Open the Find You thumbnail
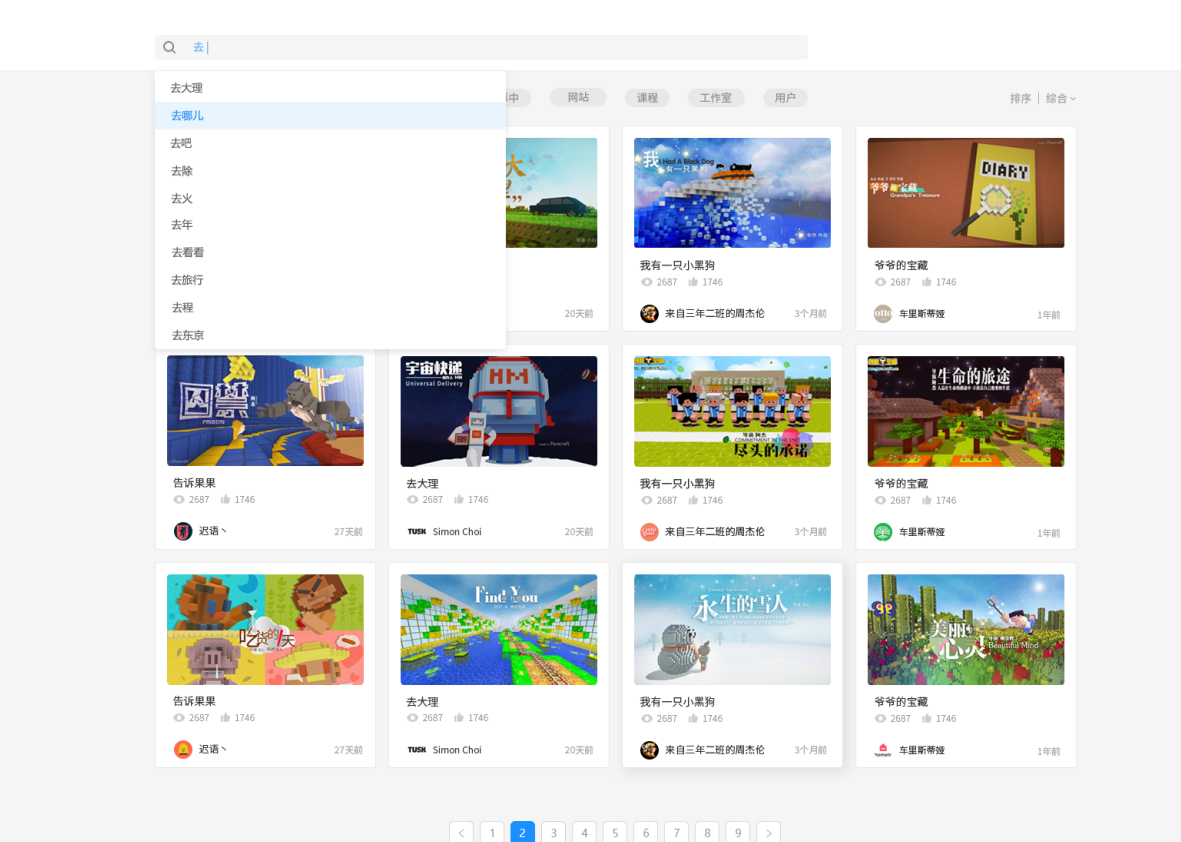This screenshot has height=842, width=1181. click(x=499, y=630)
